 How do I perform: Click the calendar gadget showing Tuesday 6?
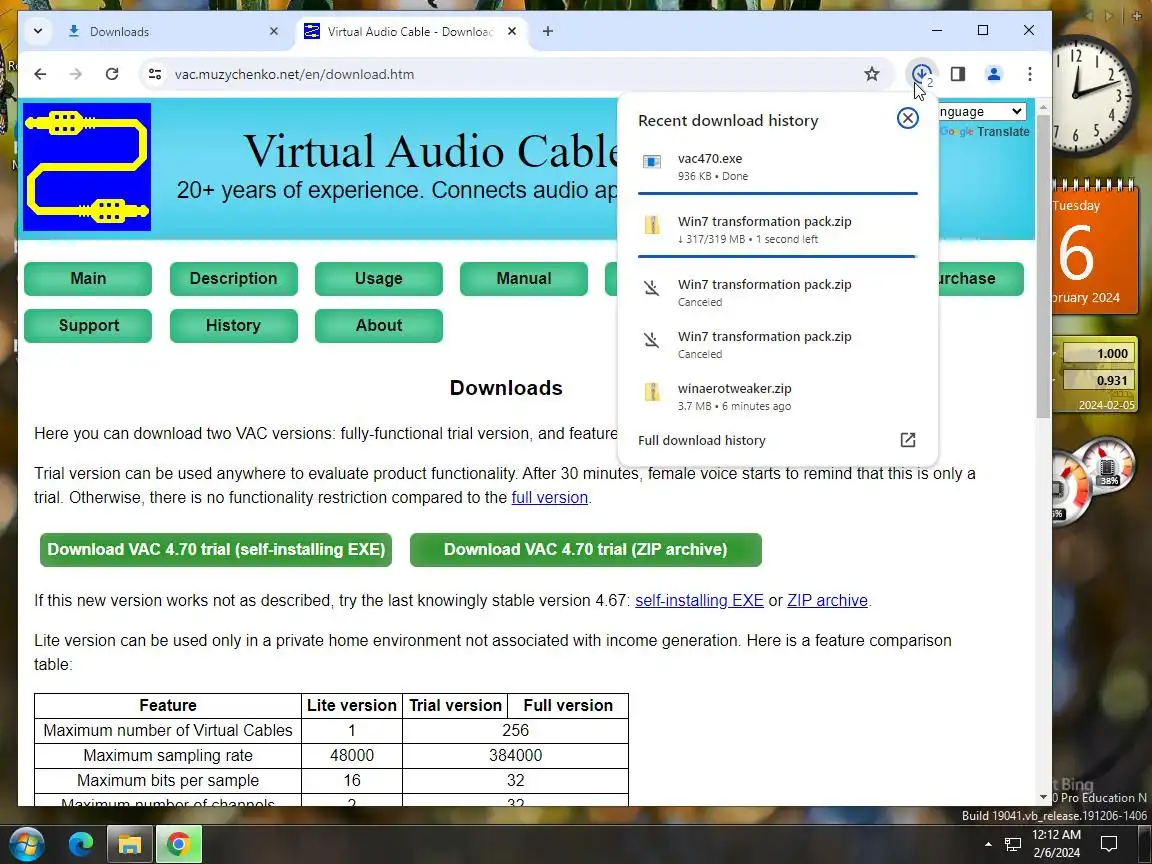[1095, 250]
